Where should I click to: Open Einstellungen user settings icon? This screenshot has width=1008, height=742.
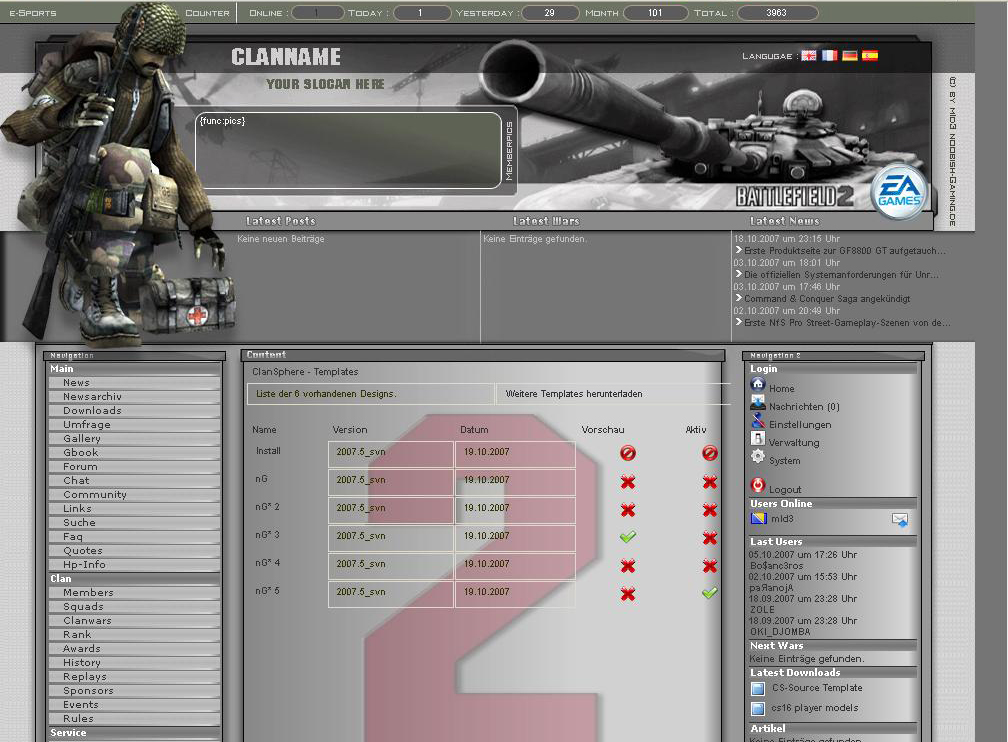758,423
